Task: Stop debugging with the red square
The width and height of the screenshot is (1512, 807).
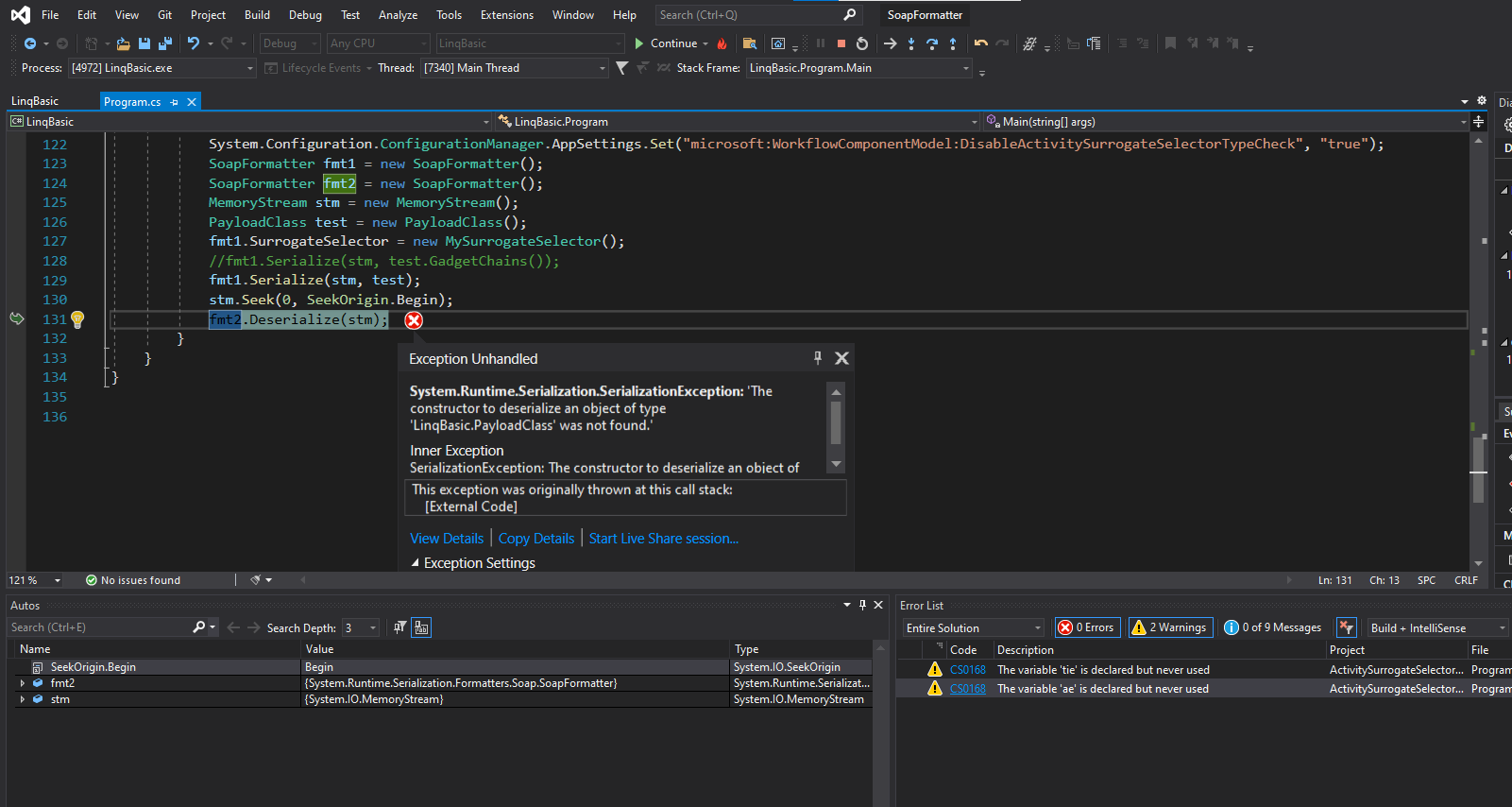Action: pyautogui.click(x=841, y=43)
